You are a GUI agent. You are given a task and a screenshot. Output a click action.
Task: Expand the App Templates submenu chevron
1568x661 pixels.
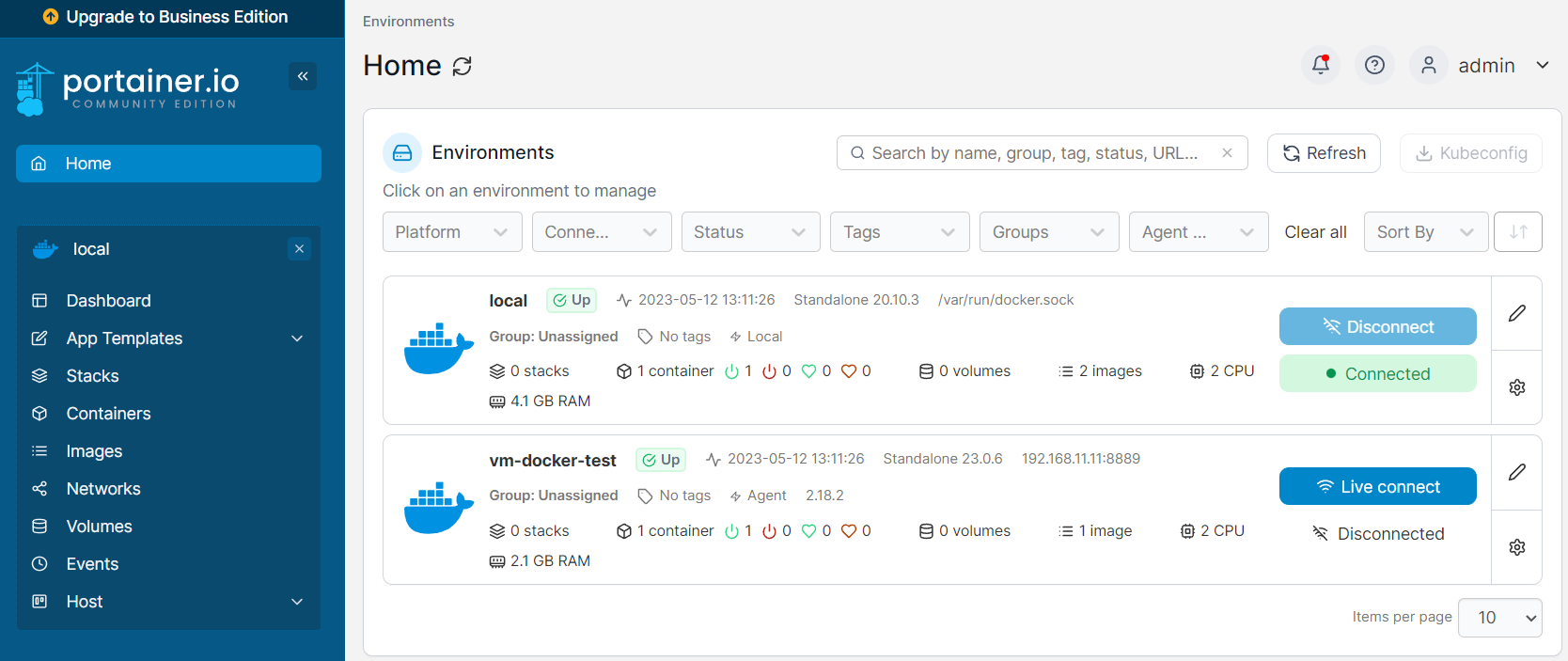click(x=297, y=338)
